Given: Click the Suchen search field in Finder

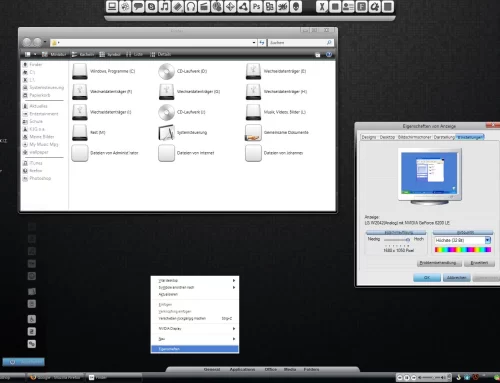Looking at the screenshot, I should tap(300, 43).
